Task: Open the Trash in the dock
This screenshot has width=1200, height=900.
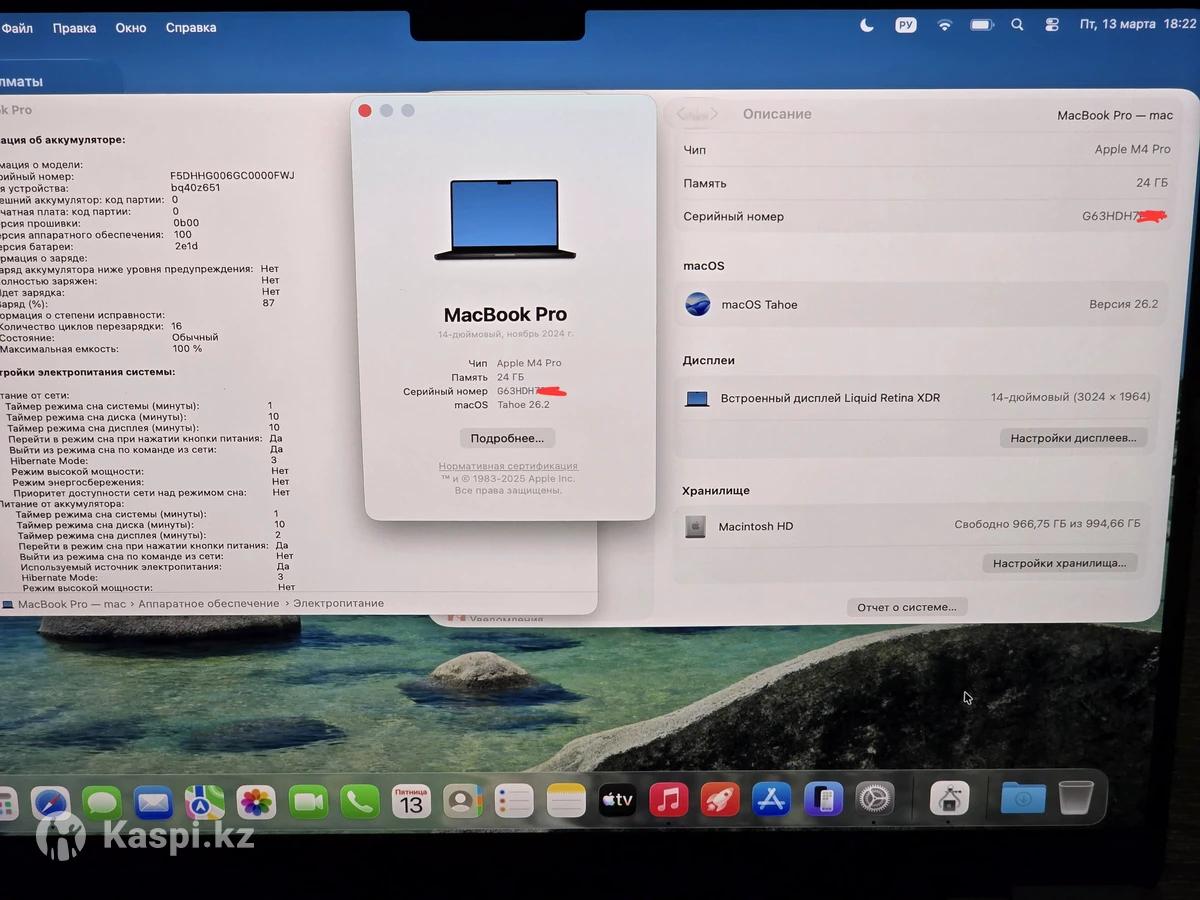Action: pos(1076,797)
